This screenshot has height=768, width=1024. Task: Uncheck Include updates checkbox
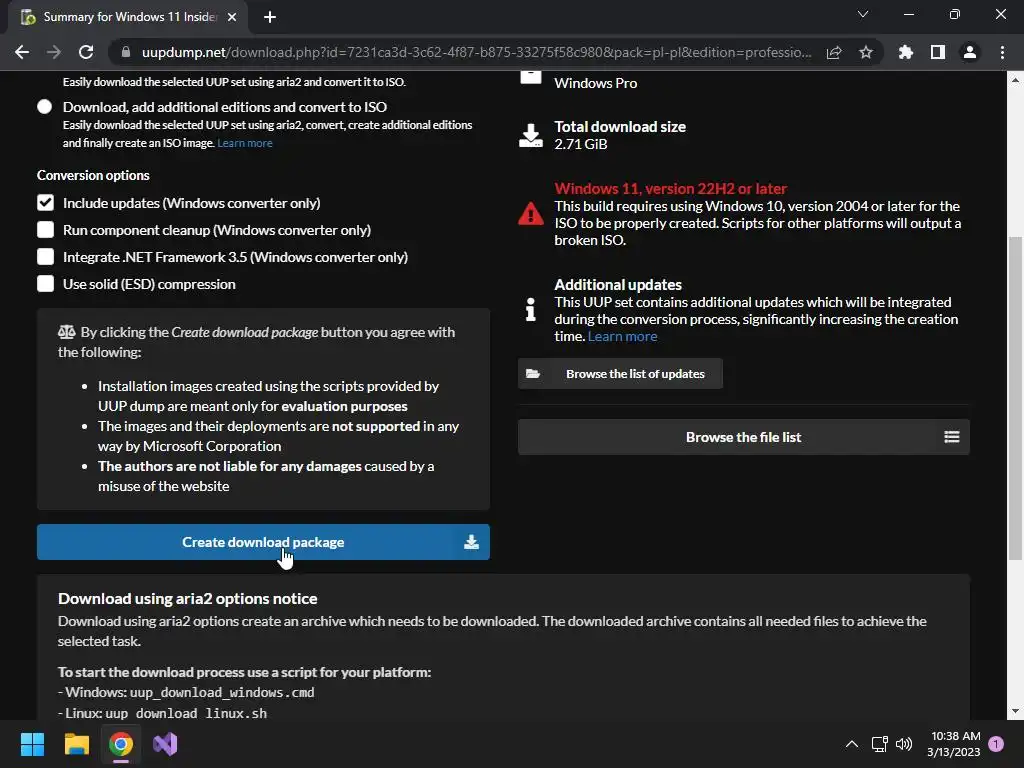pos(45,202)
